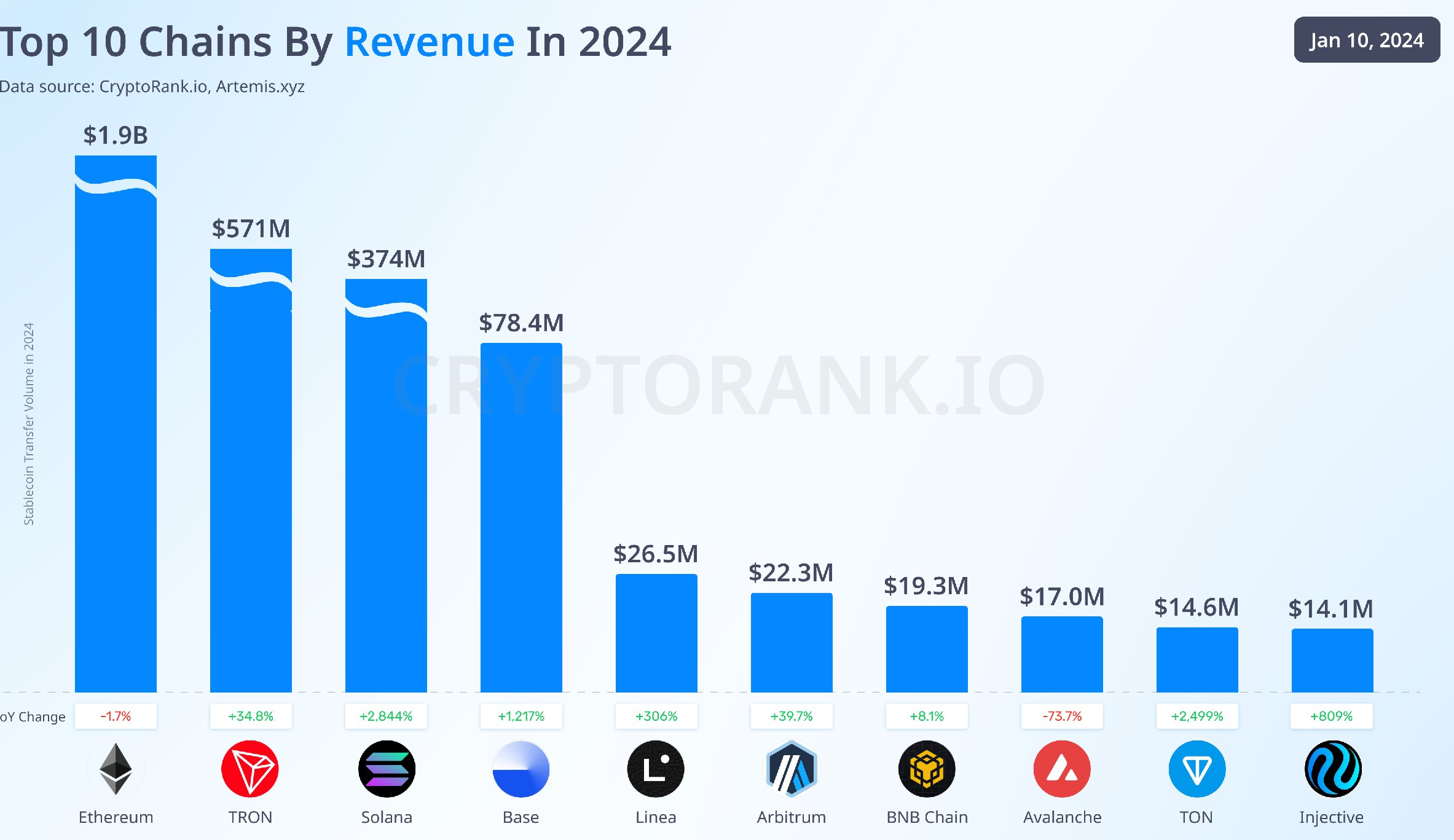Click the $1.9B value label
This screenshot has height=840, width=1454.
[x=116, y=135]
